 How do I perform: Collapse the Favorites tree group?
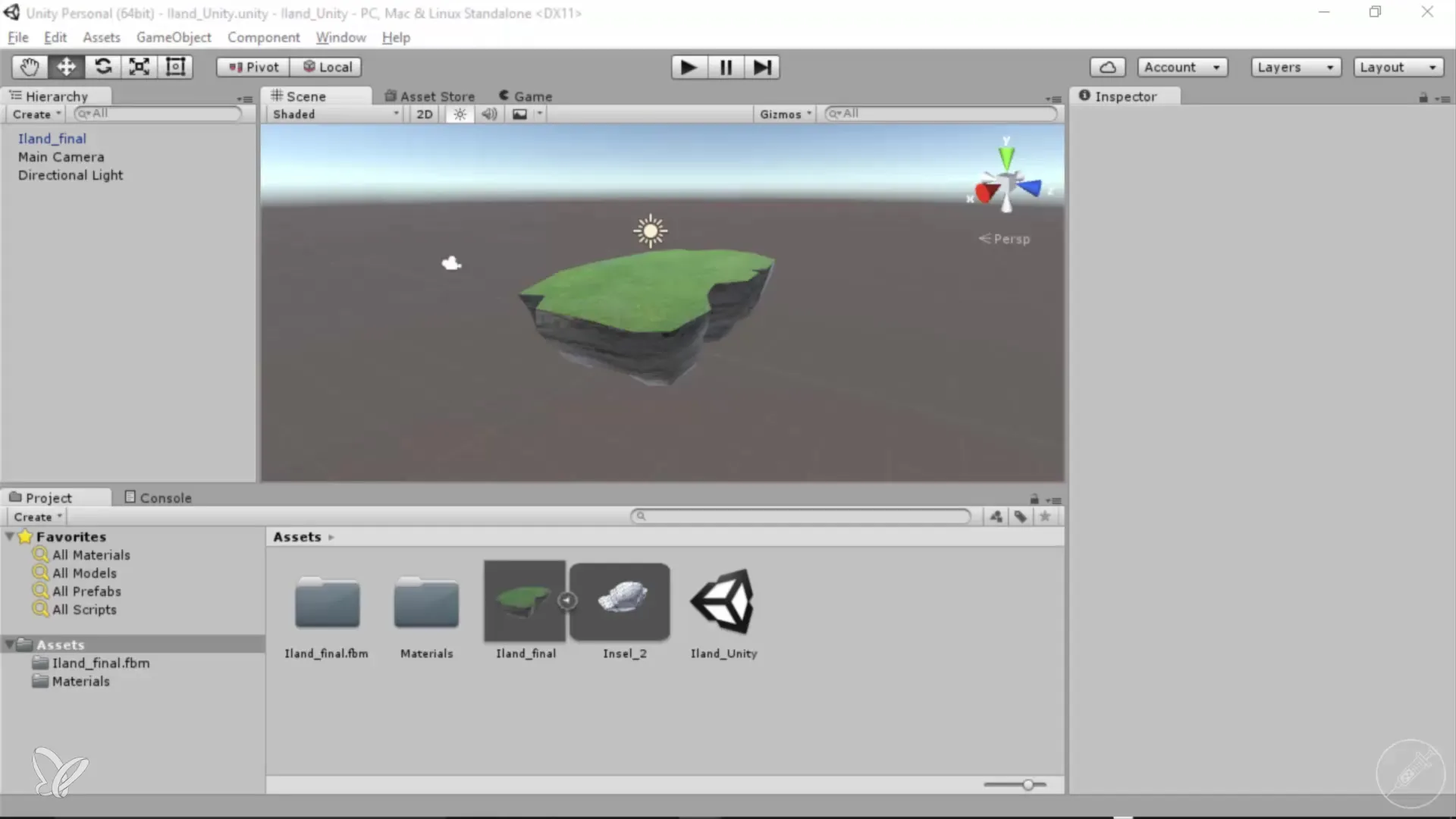coord(10,536)
